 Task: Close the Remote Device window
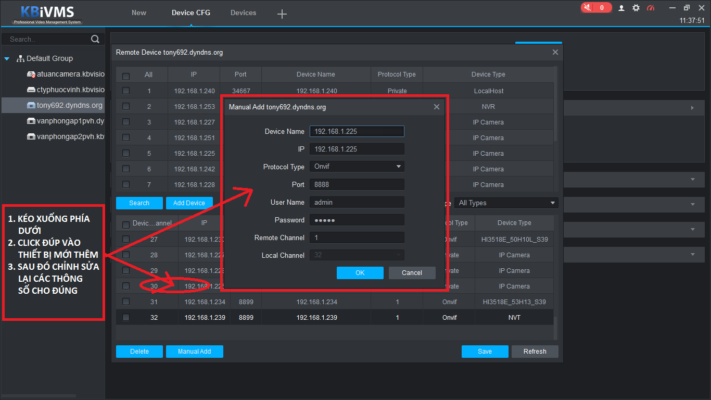pos(555,53)
